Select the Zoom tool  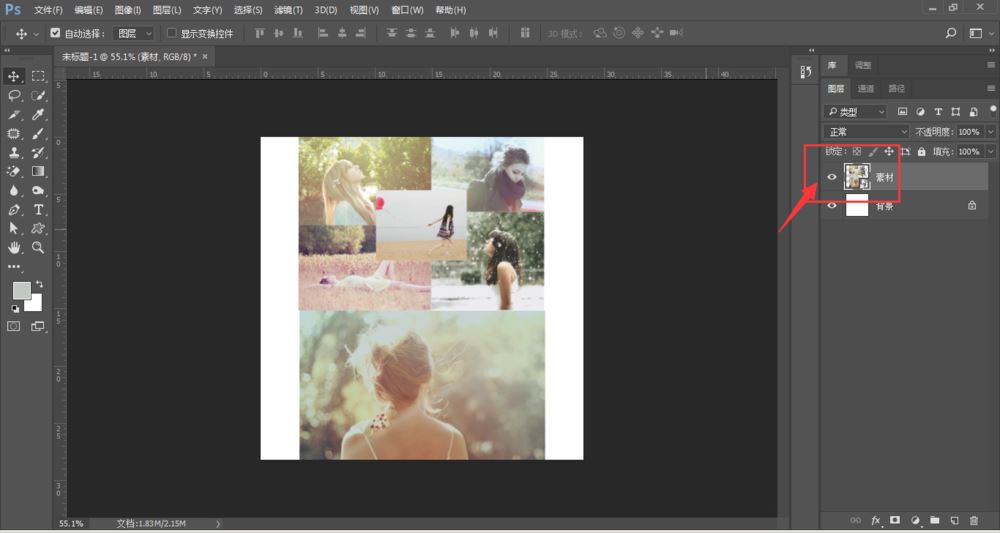[38, 247]
